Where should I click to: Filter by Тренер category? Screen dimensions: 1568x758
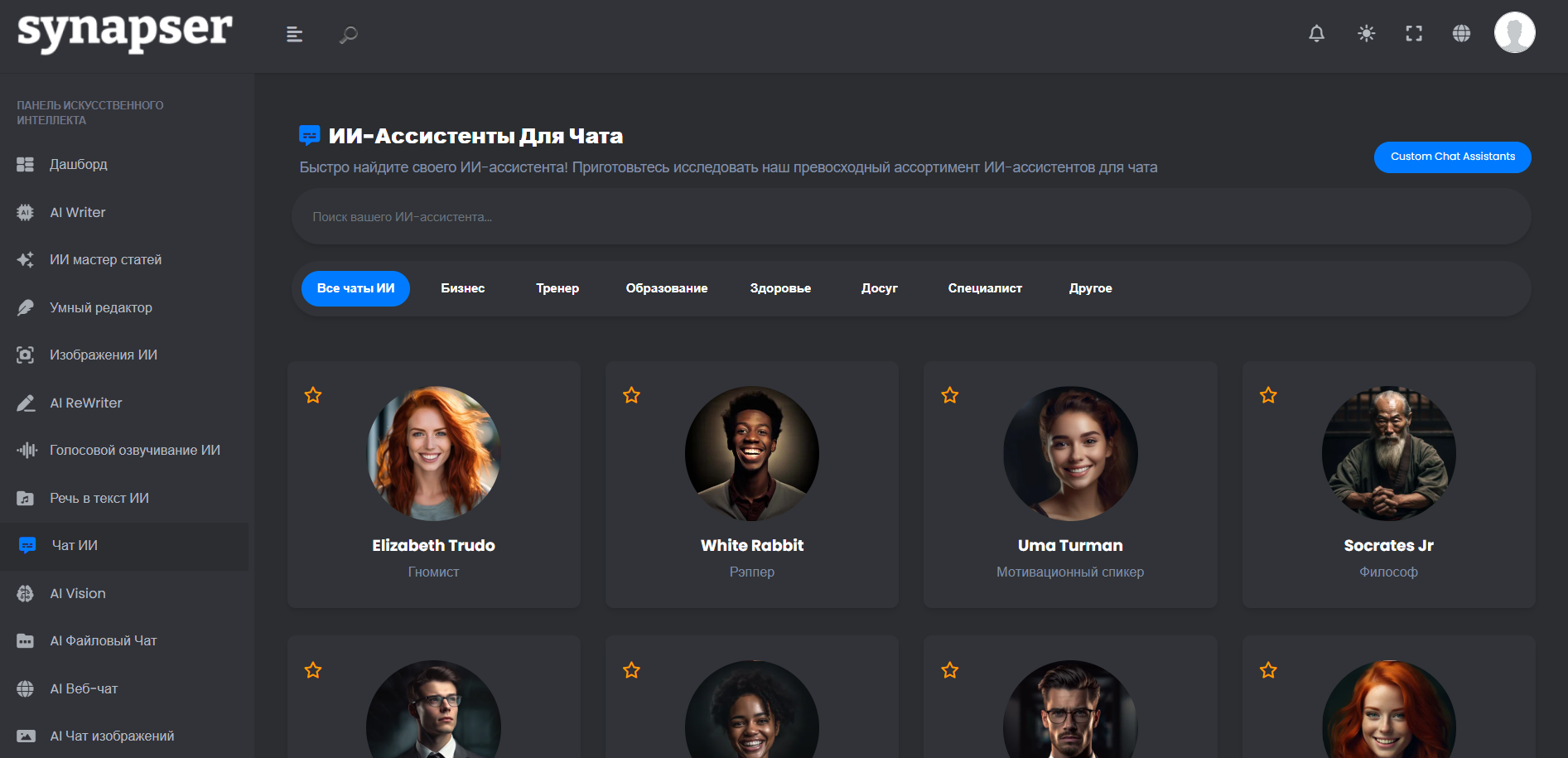[557, 288]
